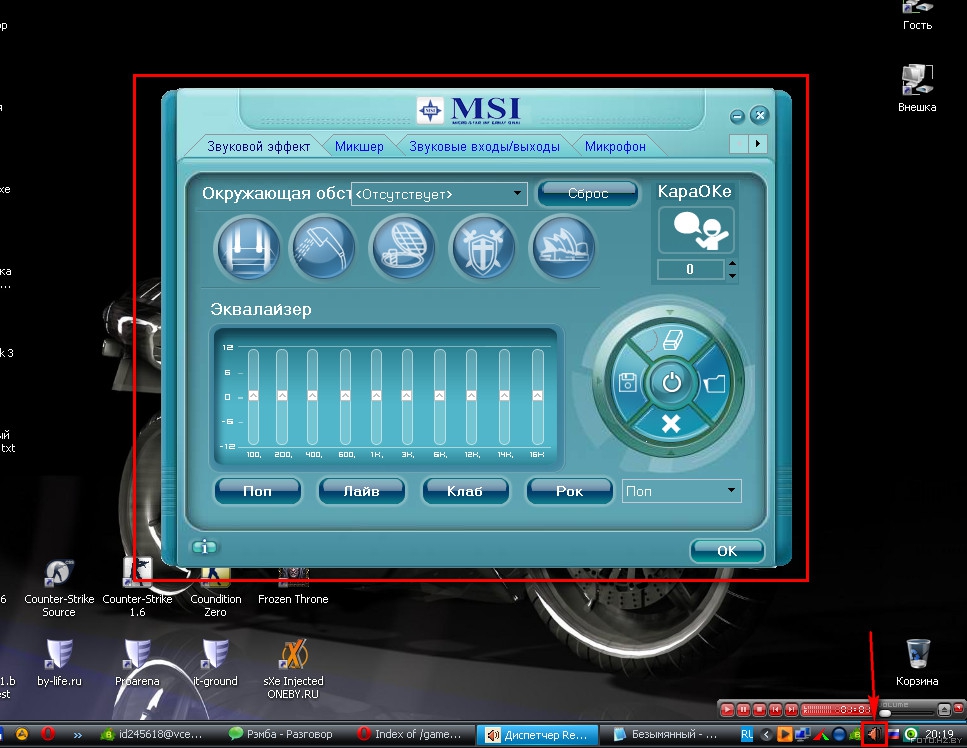Select the Proarena desktop shortcut

pyautogui.click(x=137, y=664)
